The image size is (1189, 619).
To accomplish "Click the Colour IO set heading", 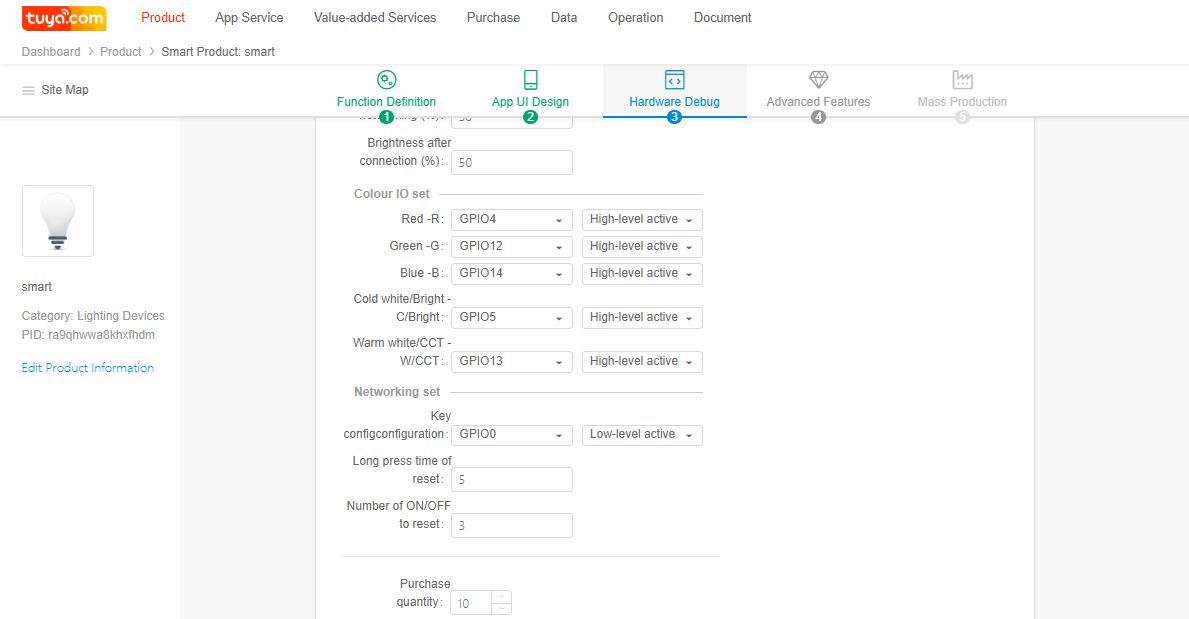I will point(391,194).
